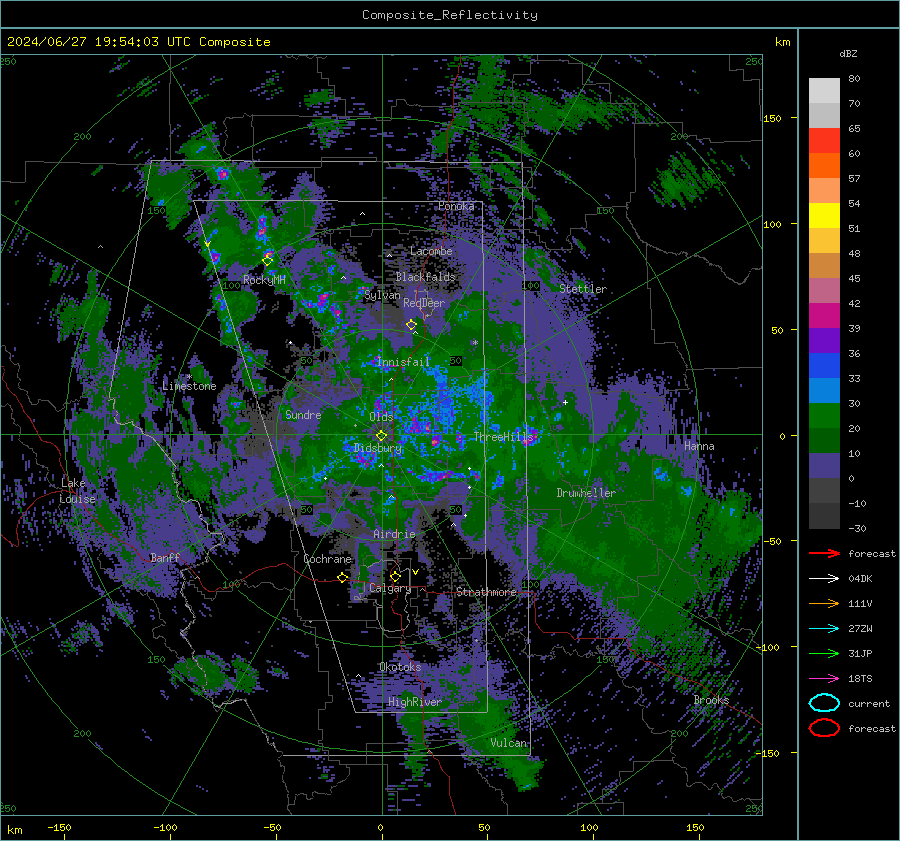The image size is (900, 841).
Task: Click the 150 value on bottom axis
Action: (x=695, y=827)
